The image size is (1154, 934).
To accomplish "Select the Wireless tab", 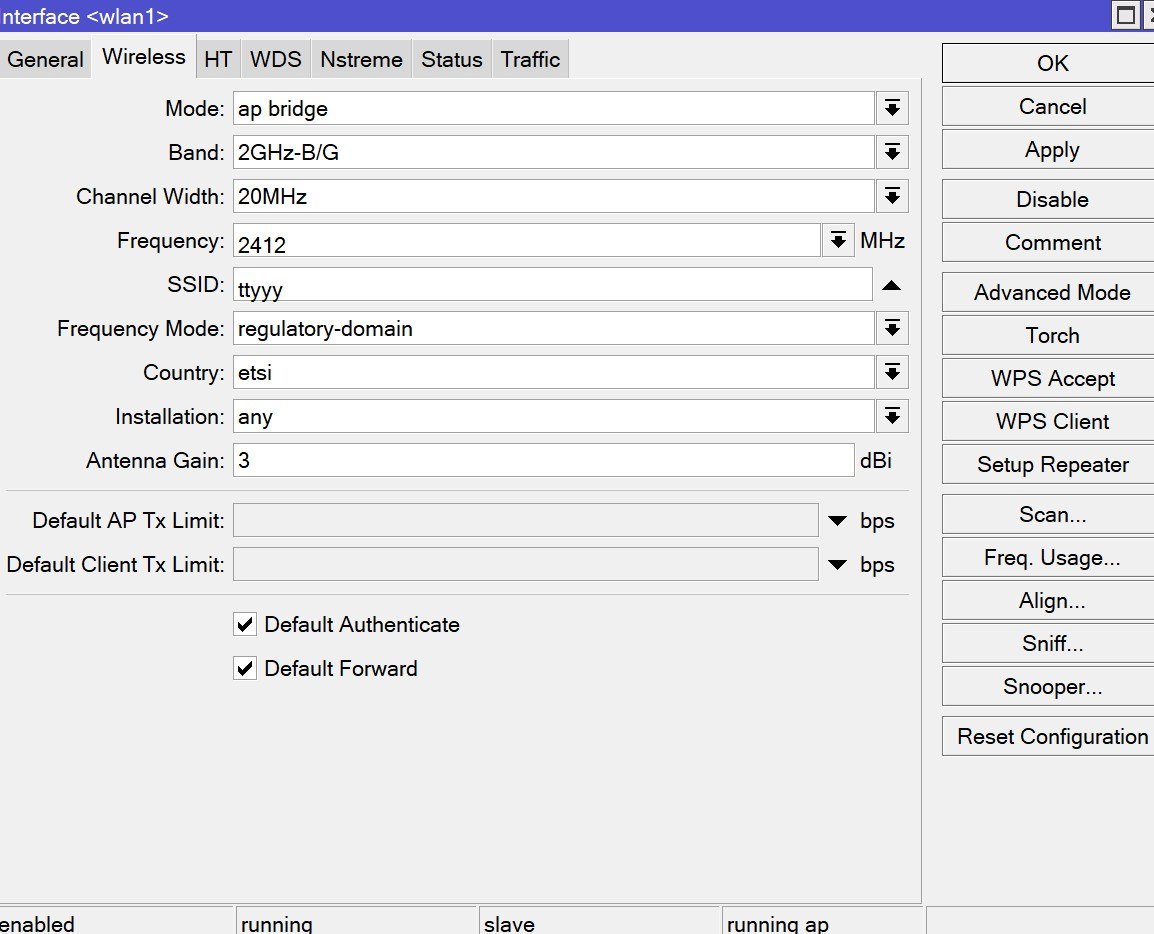I will 144,57.
